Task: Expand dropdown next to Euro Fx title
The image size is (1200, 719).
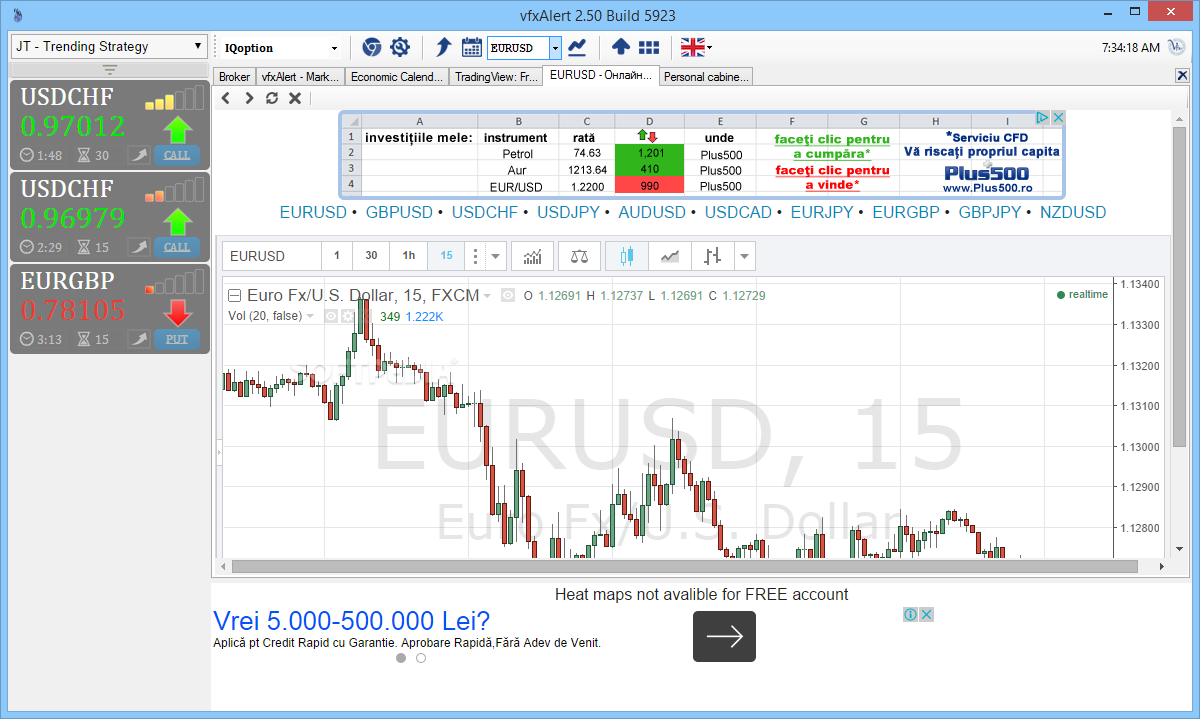Action: [487, 295]
